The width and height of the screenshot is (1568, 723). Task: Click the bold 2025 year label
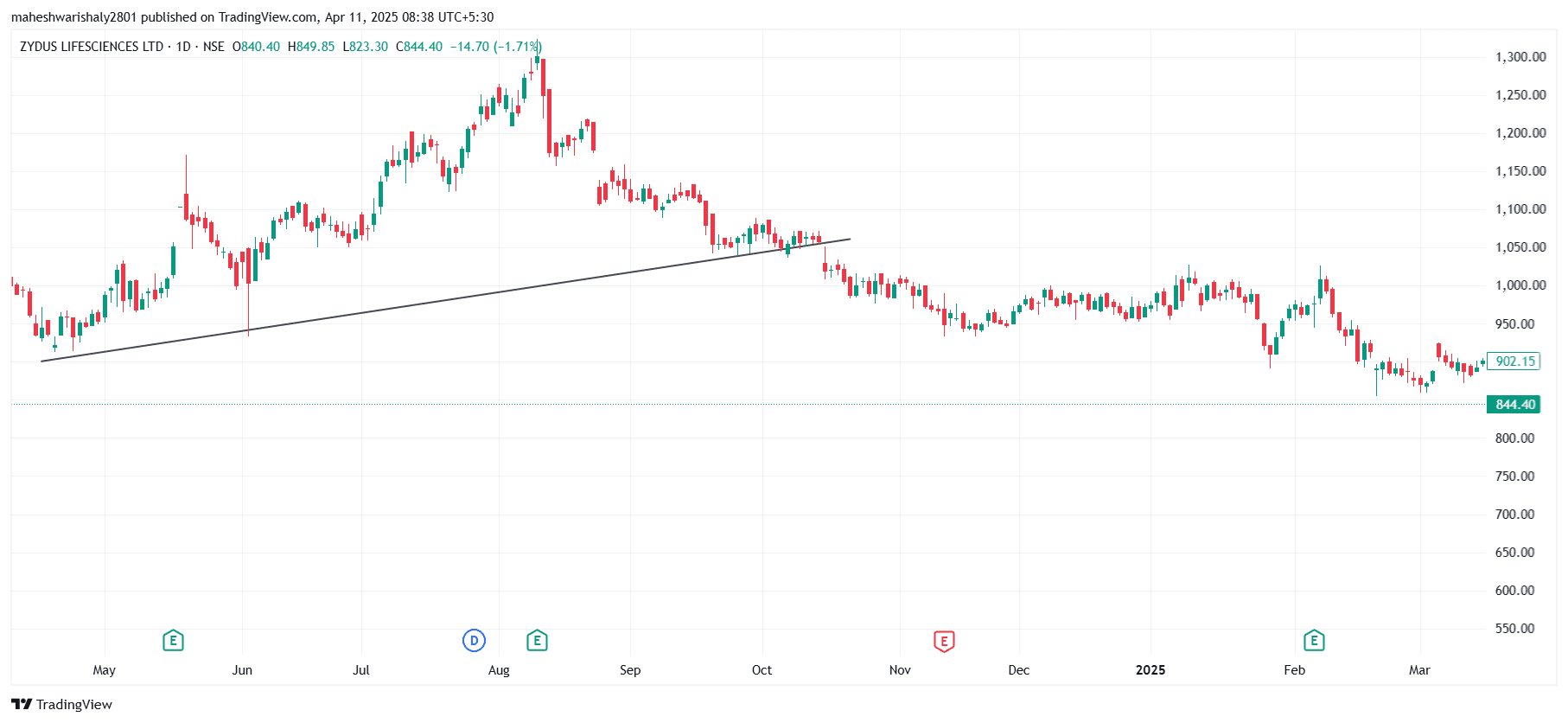point(1151,670)
